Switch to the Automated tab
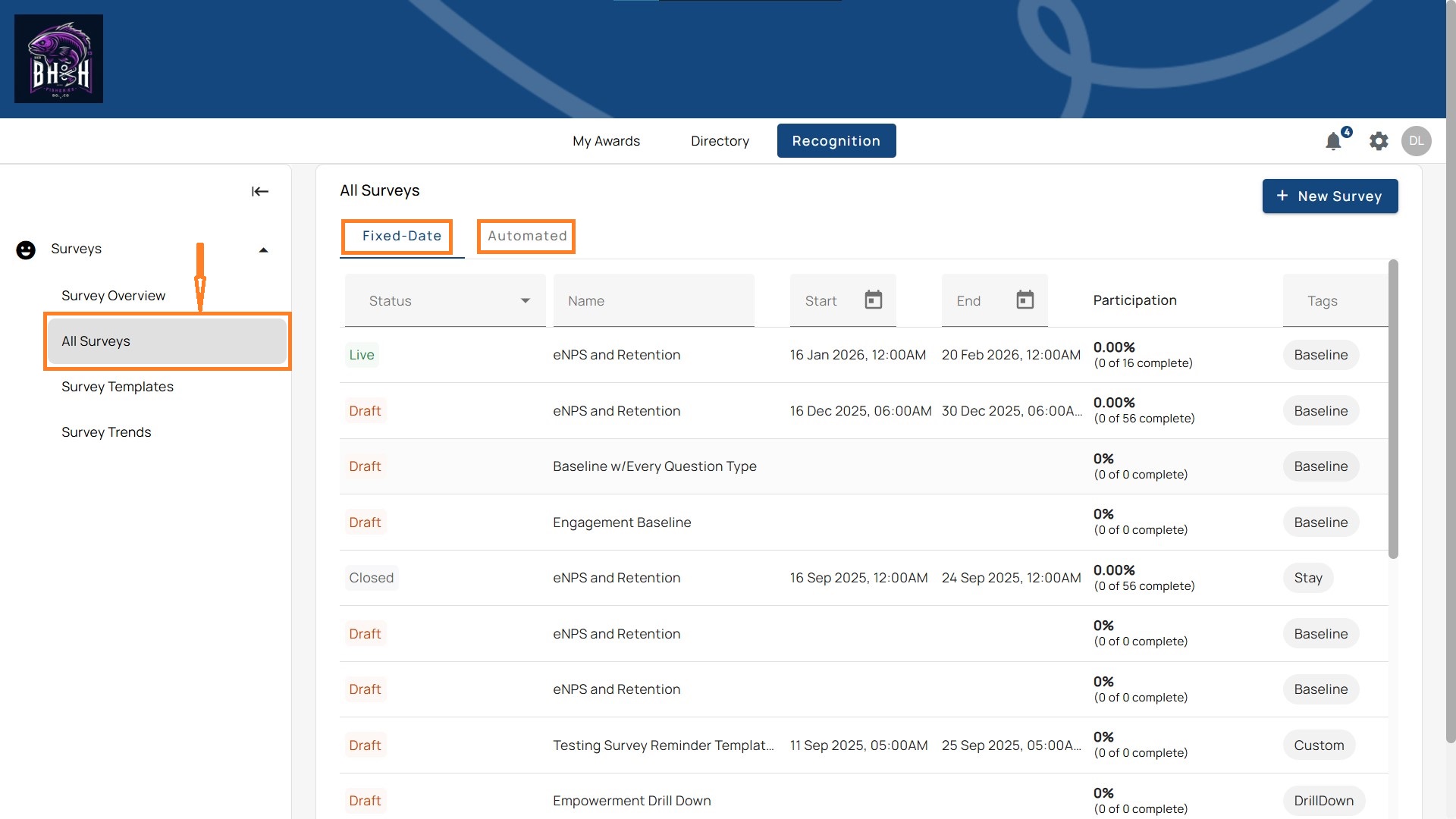Viewport: 1456px width, 819px height. pyautogui.click(x=527, y=236)
